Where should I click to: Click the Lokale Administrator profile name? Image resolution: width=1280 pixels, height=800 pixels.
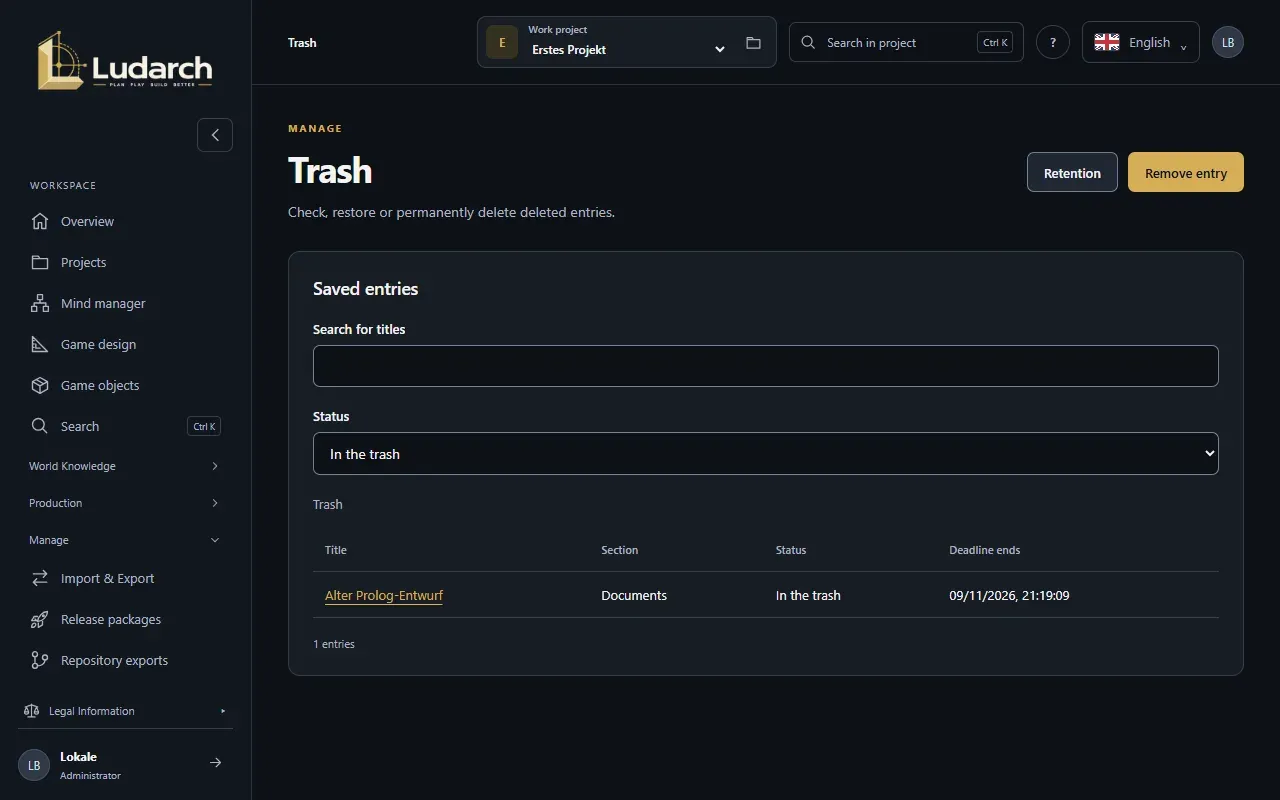tap(90, 765)
